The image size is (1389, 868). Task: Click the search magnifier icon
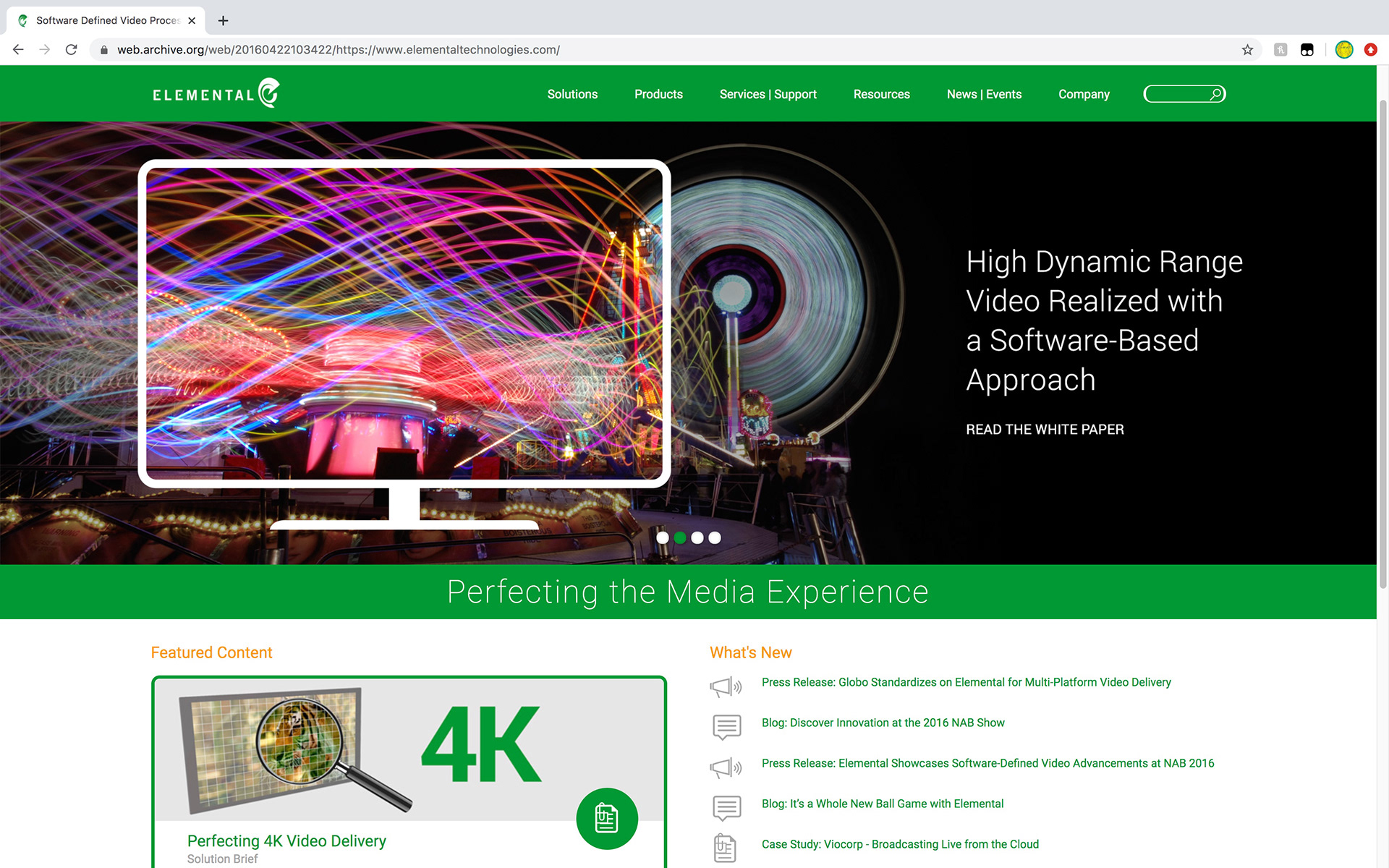pyautogui.click(x=1216, y=94)
